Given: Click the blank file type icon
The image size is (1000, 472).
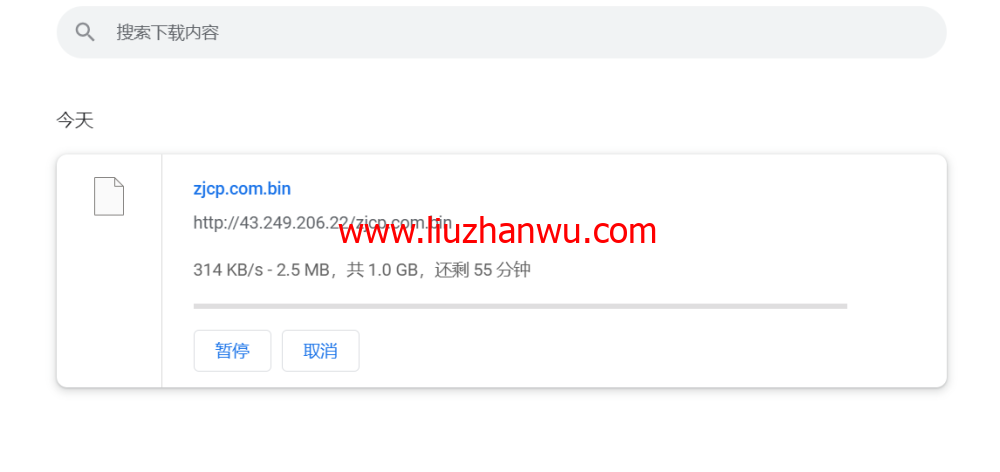Looking at the screenshot, I should tap(109, 196).
